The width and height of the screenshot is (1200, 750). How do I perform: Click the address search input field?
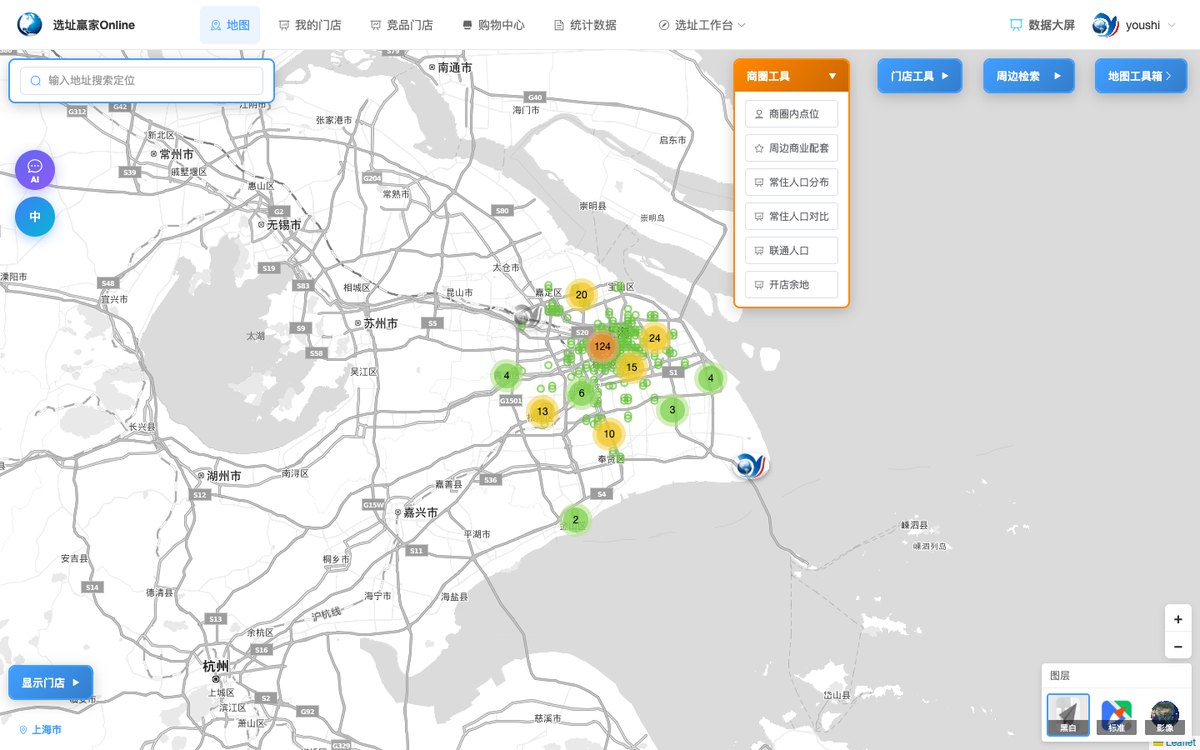point(141,81)
